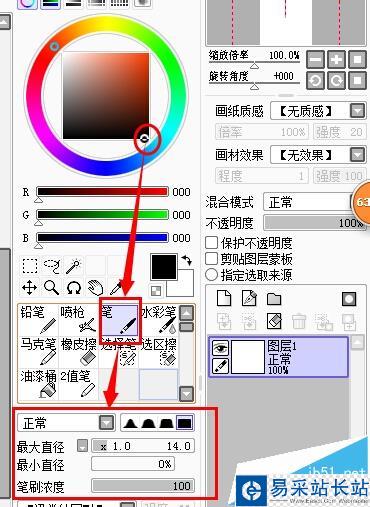Select the zoom magnifier tool
Screen dimensions: 370x507
[52, 287]
